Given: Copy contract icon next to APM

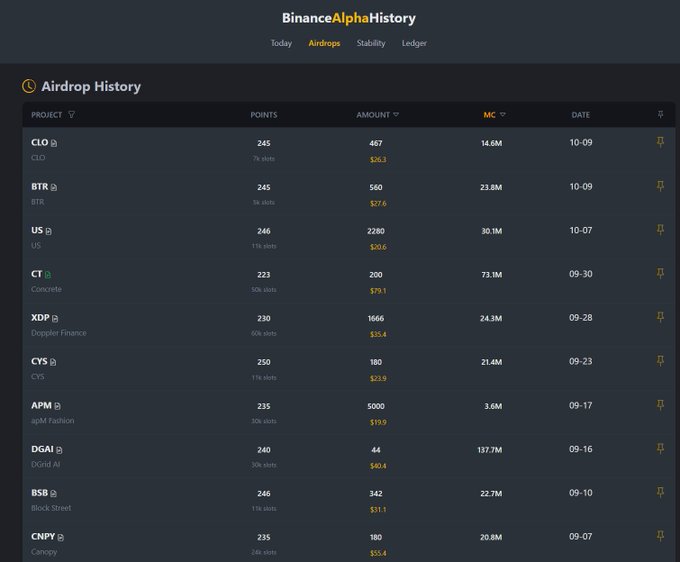Looking at the screenshot, I should pyautogui.click(x=57, y=406).
